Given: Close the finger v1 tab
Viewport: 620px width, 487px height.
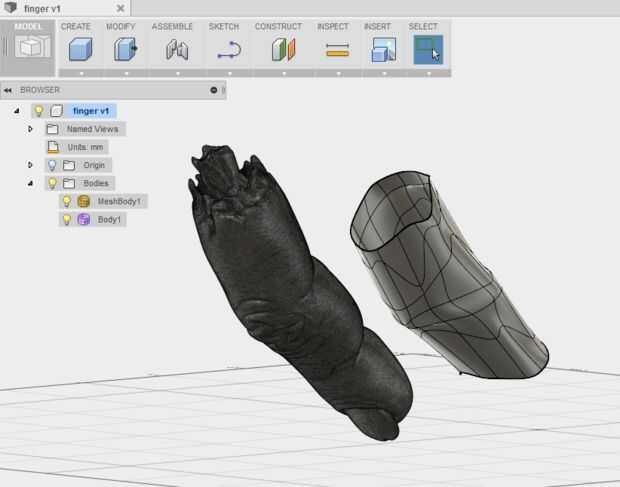Looking at the screenshot, I should [121, 8].
